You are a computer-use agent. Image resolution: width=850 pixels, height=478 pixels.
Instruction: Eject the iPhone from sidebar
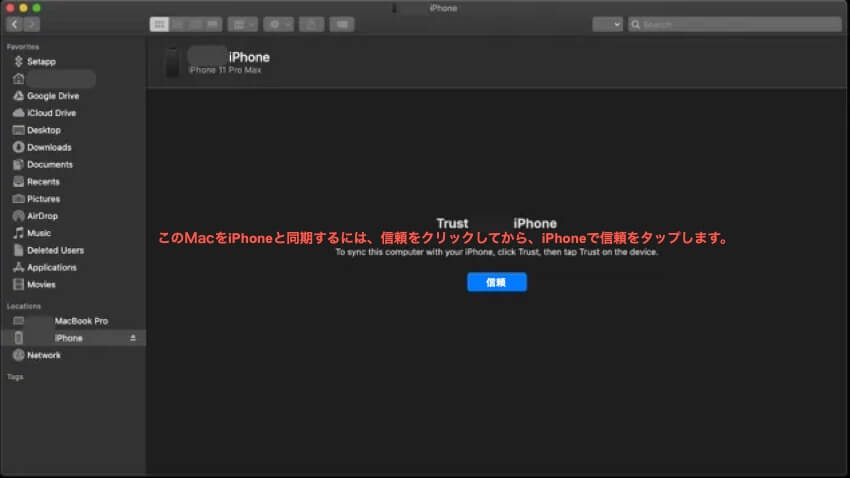(133, 338)
